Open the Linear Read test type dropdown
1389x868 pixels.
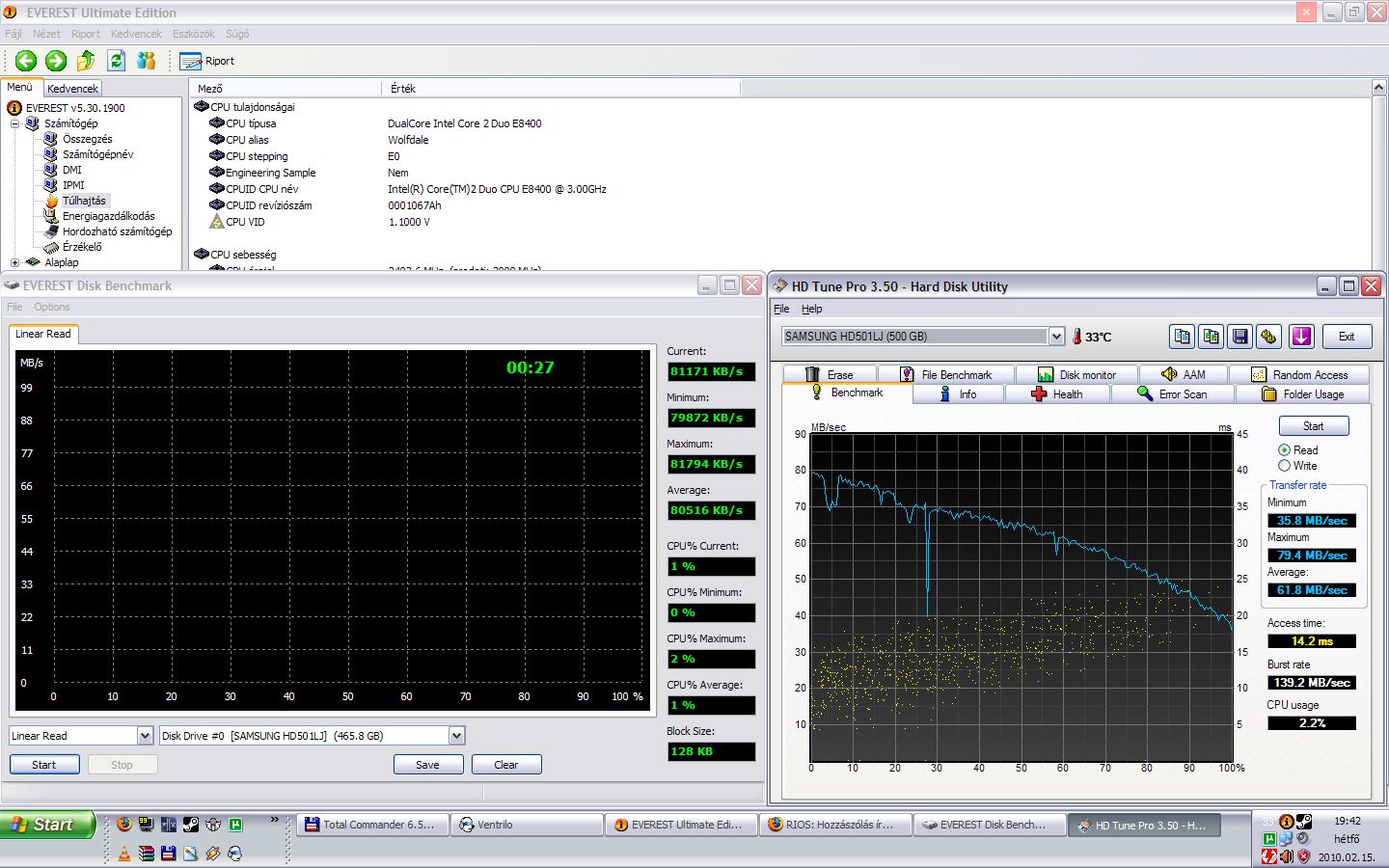pos(145,736)
